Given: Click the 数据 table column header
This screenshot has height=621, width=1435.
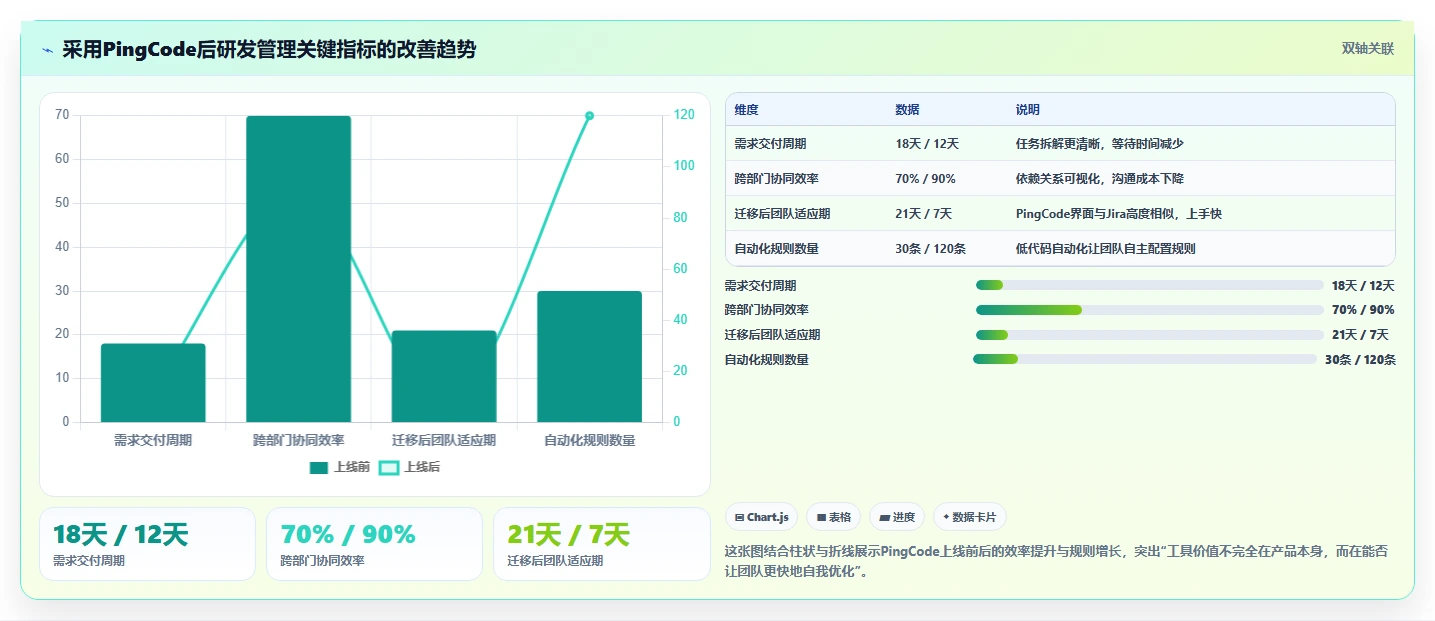Looking at the screenshot, I should (907, 110).
